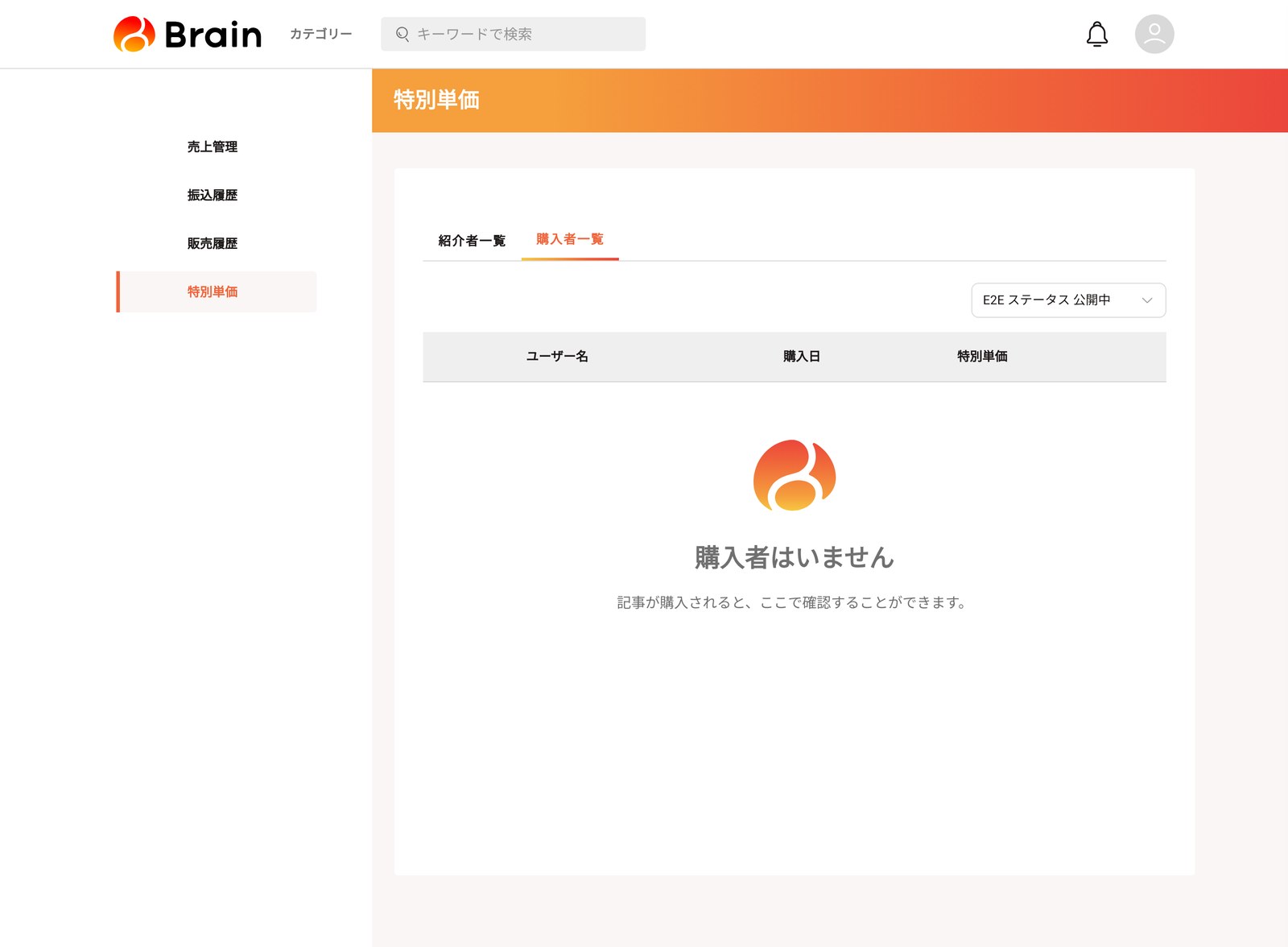
Task: Open the user avatar menu
Action: [1154, 34]
